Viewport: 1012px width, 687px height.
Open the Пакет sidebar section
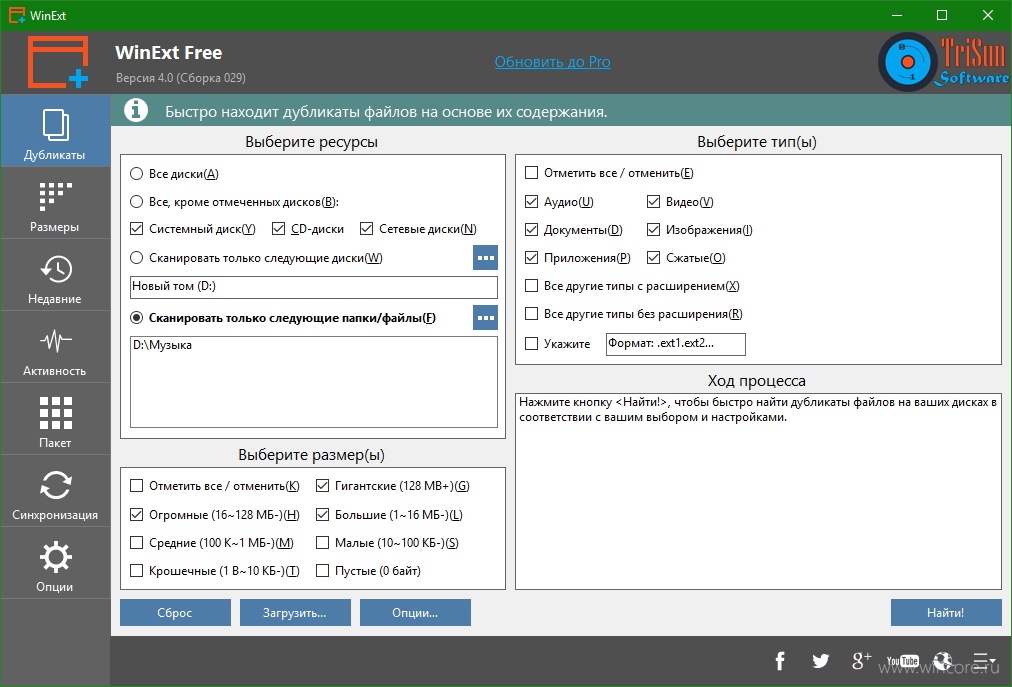tap(55, 420)
